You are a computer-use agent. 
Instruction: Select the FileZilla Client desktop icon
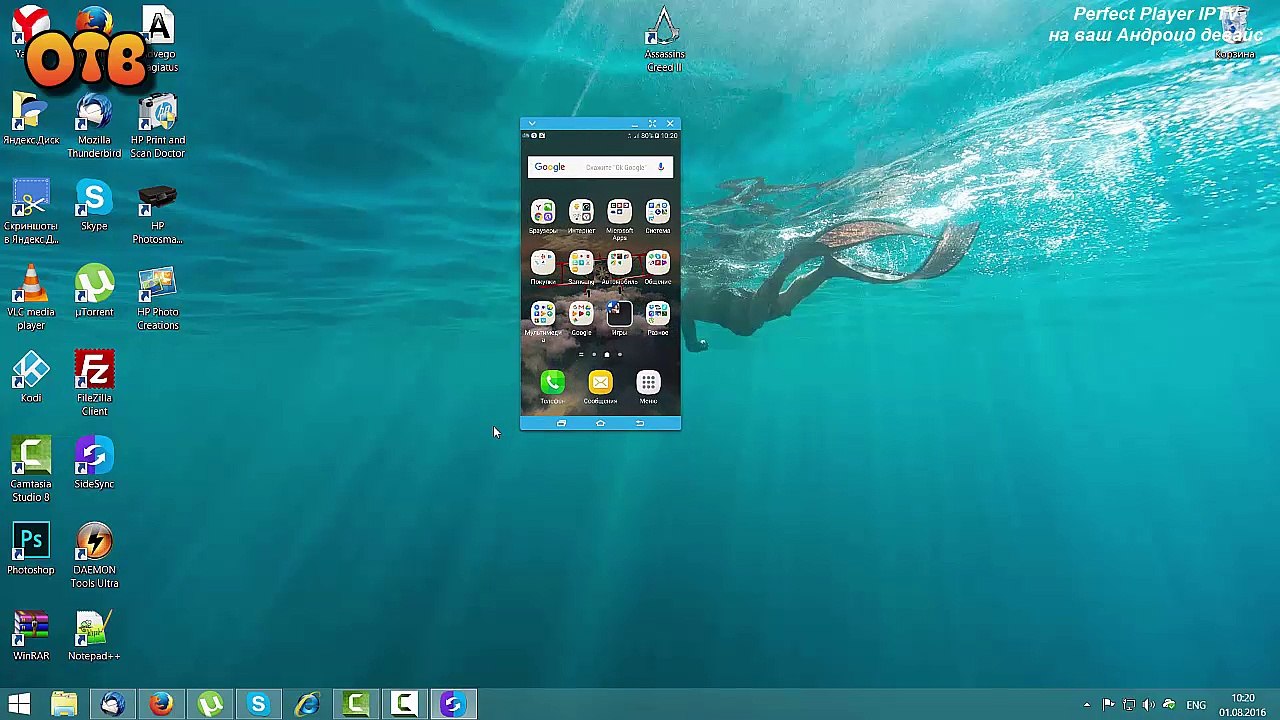[94, 383]
